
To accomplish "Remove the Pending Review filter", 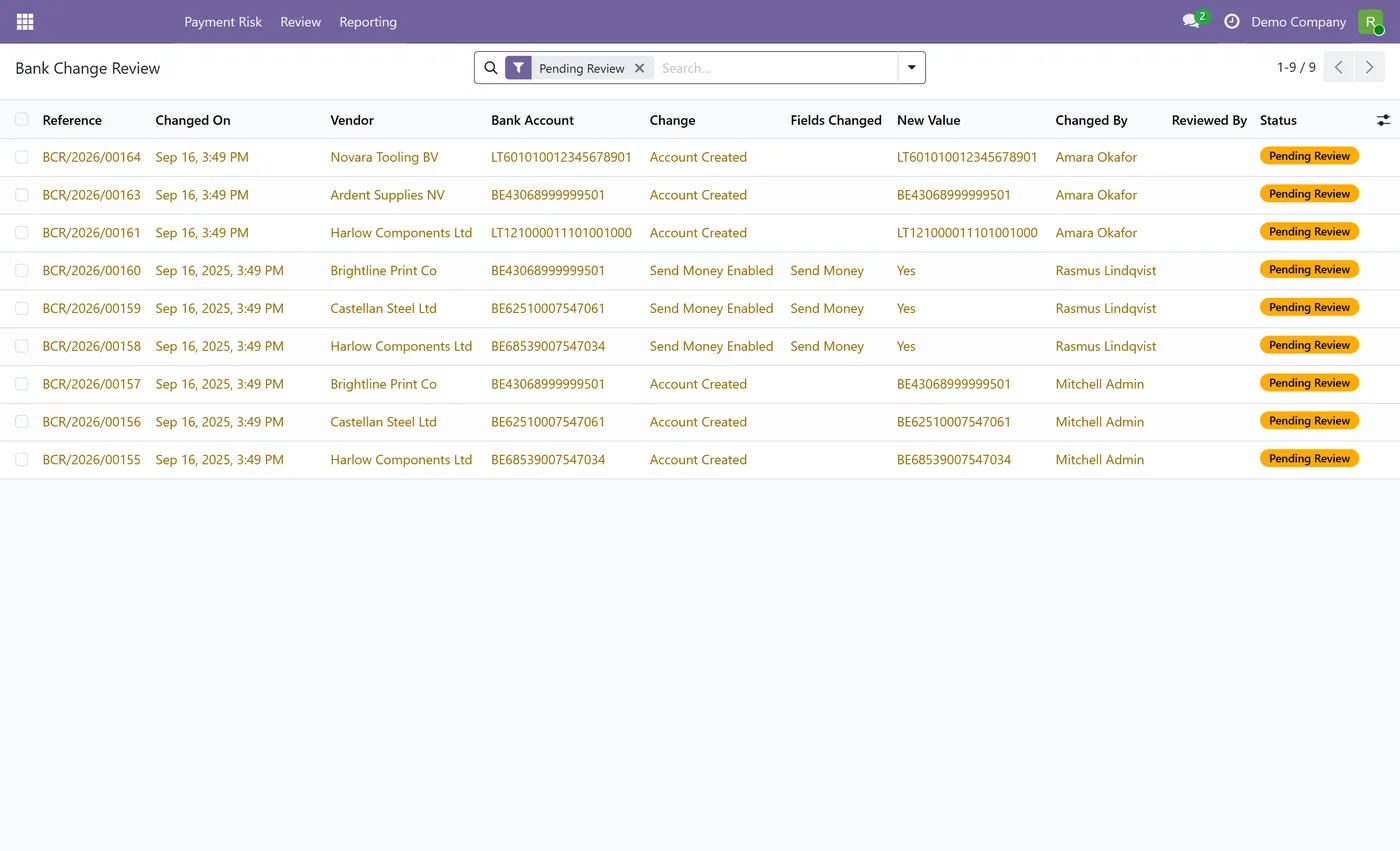I will [x=640, y=68].
